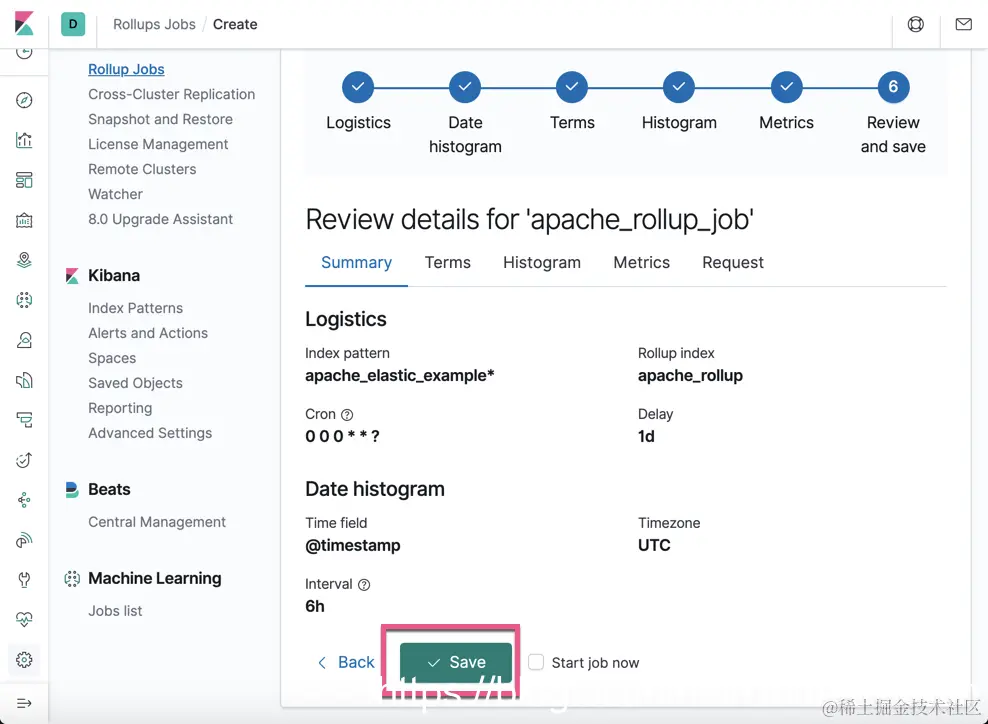Click the index pattern value apache_elastic_example*
Image resolution: width=988 pixels, height=724 pixels.
(x=399, y=376)
